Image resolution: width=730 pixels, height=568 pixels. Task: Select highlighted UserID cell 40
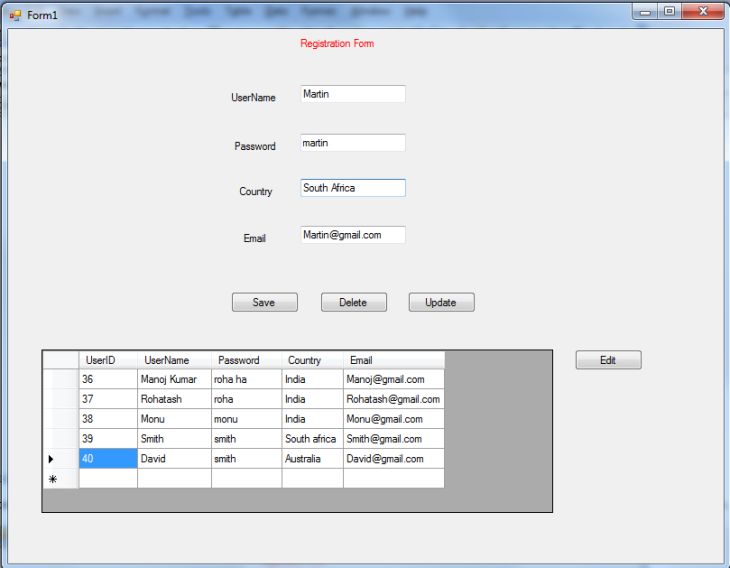point(108,459)
